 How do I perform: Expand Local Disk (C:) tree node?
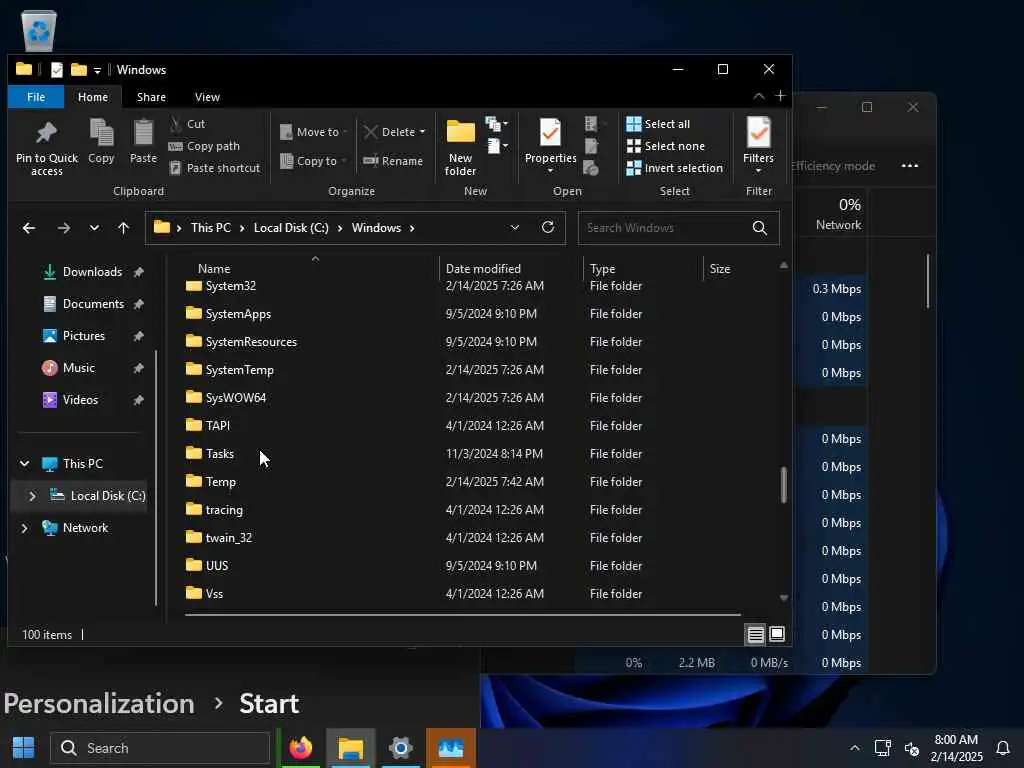pyautogui.click(x=32, y=496)
